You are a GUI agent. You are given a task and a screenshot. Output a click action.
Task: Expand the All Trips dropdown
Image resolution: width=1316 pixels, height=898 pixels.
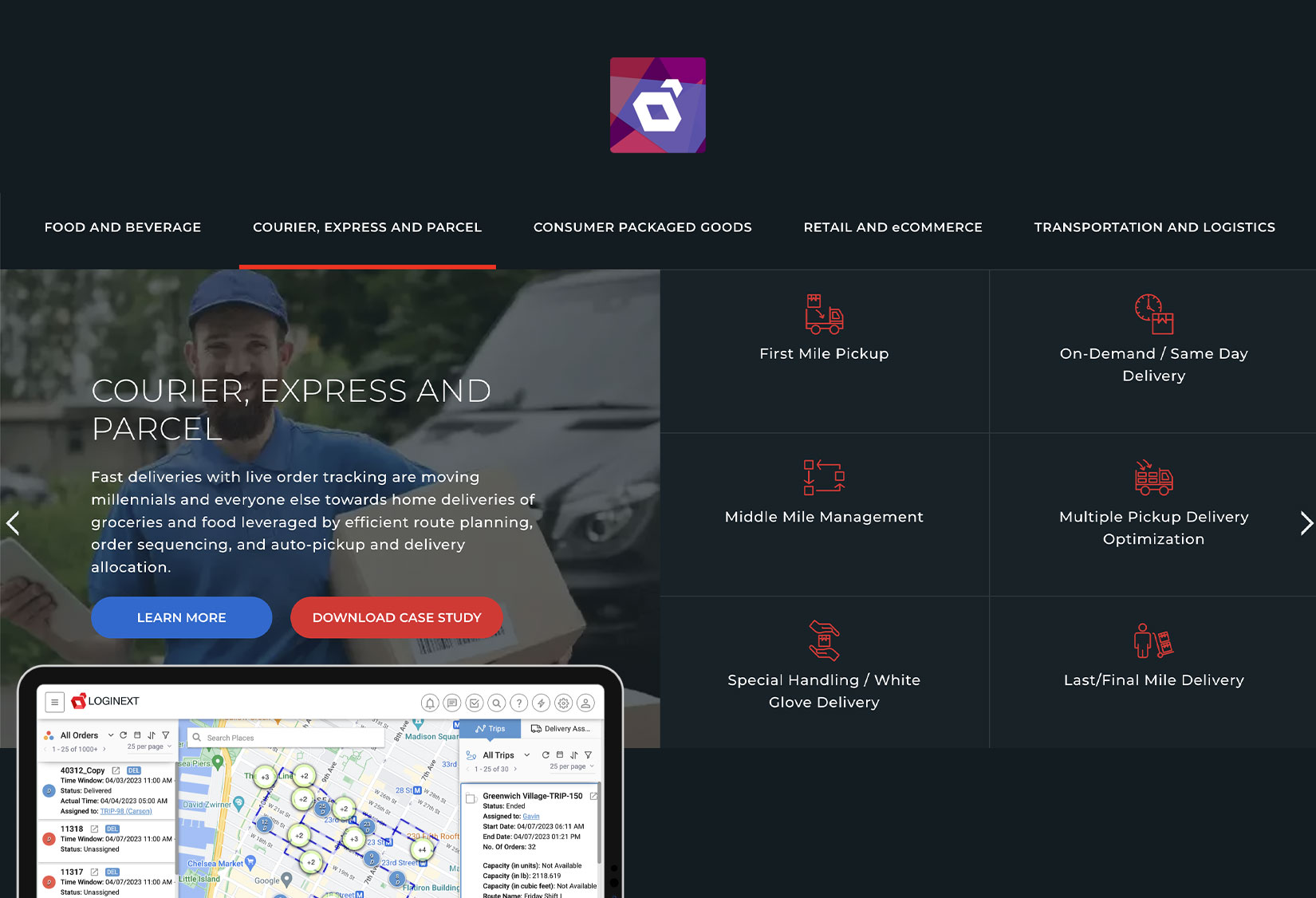point(526,755)
